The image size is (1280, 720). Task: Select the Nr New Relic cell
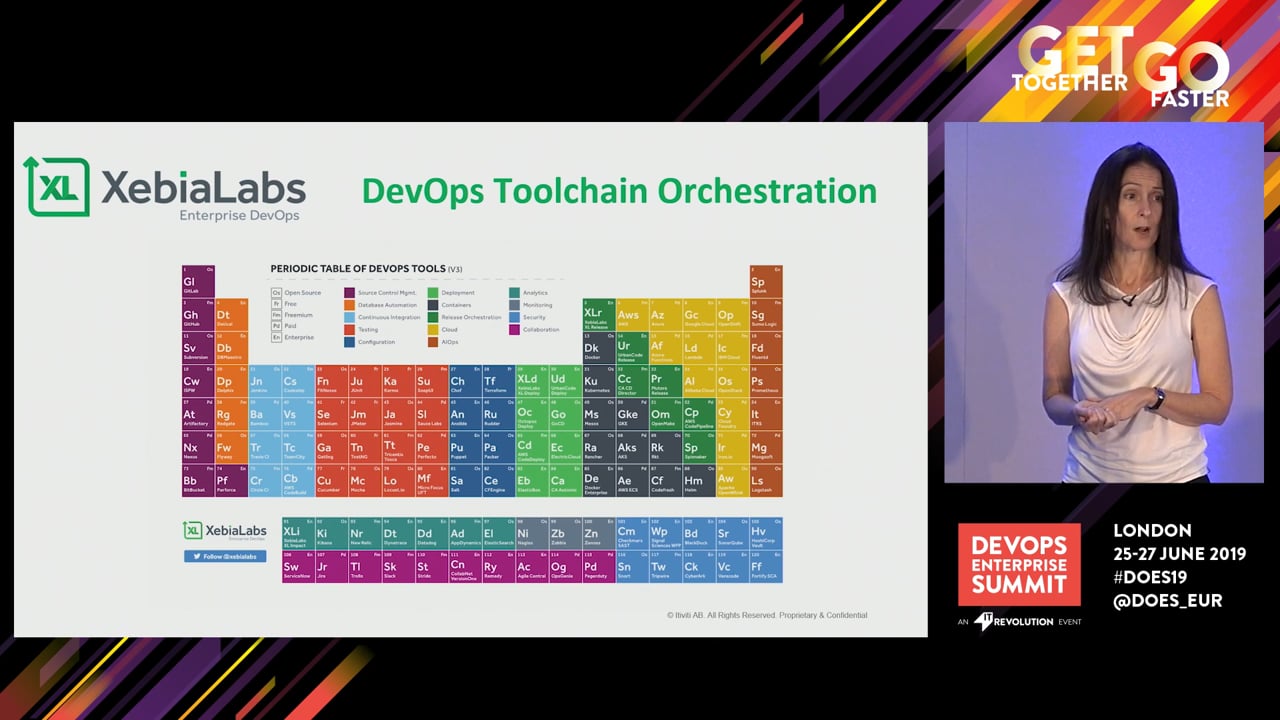(365, 533)
